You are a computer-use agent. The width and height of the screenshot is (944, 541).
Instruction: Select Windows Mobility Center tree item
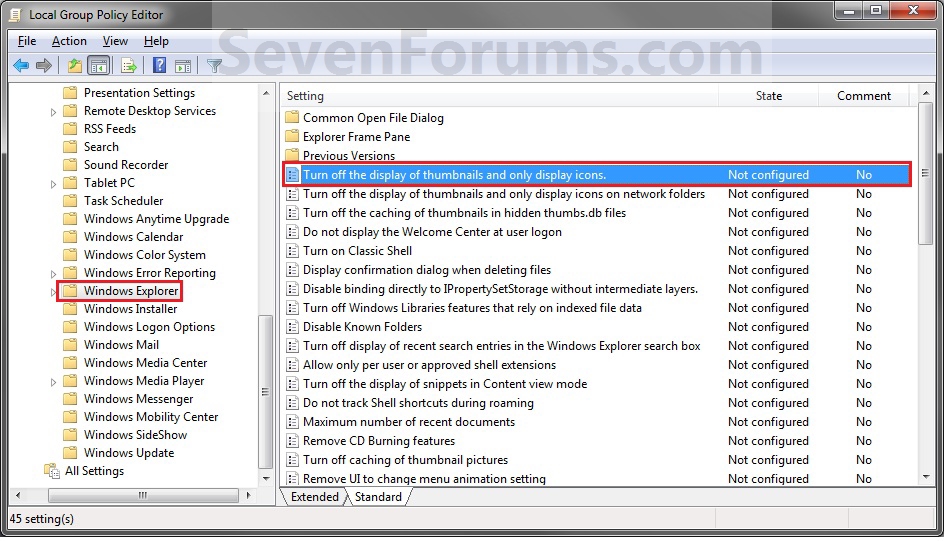tap(151, 417)
